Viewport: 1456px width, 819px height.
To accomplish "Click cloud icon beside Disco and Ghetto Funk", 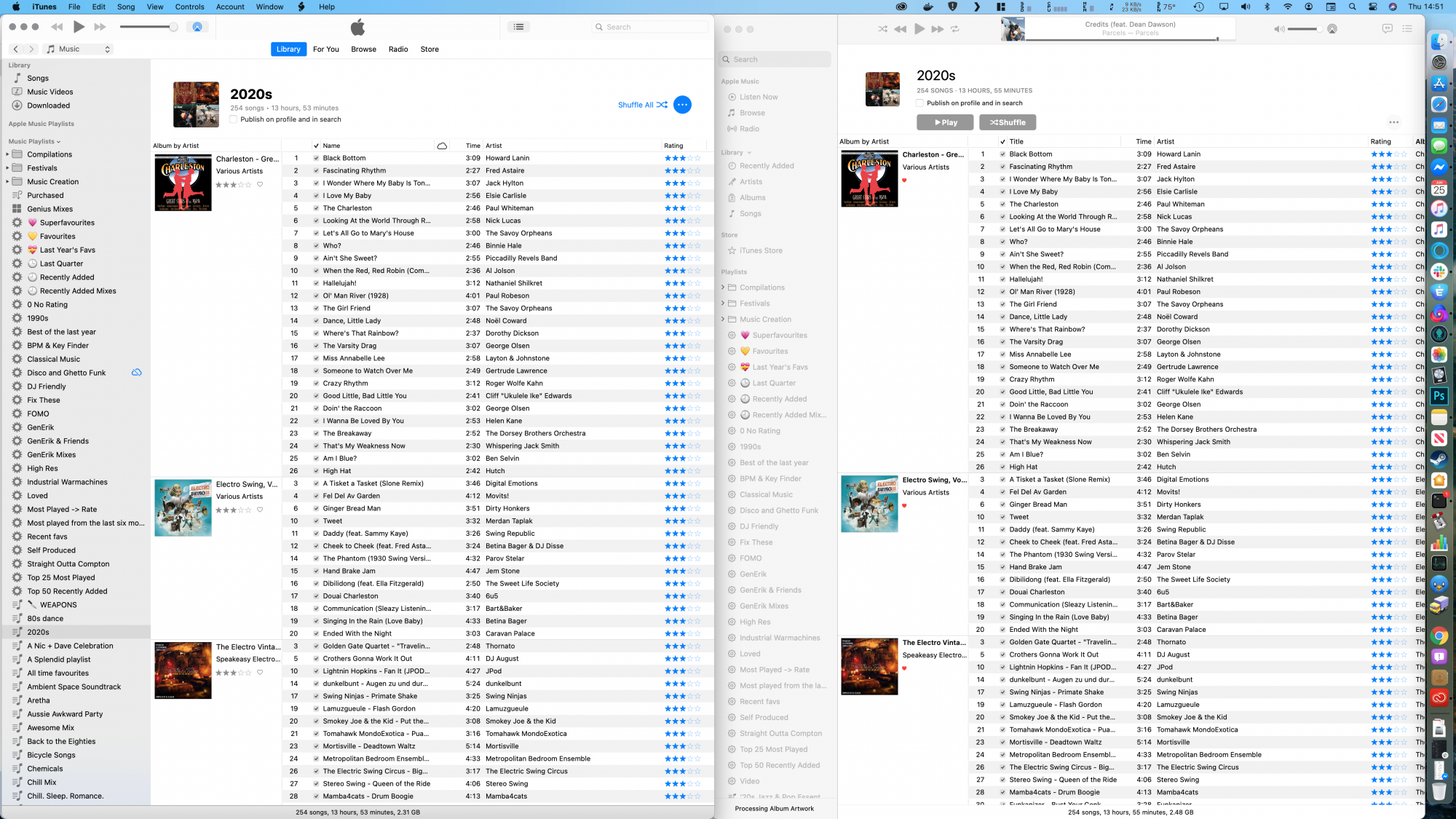I will (136, 373).
